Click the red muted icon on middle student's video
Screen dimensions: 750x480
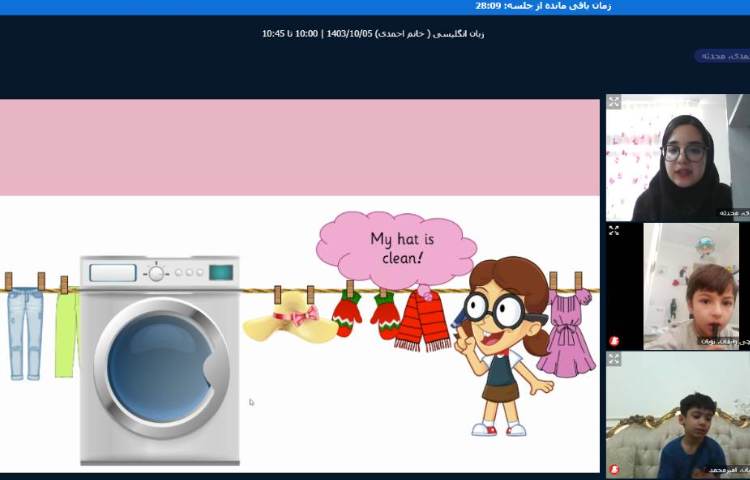(x=614, y=341)
